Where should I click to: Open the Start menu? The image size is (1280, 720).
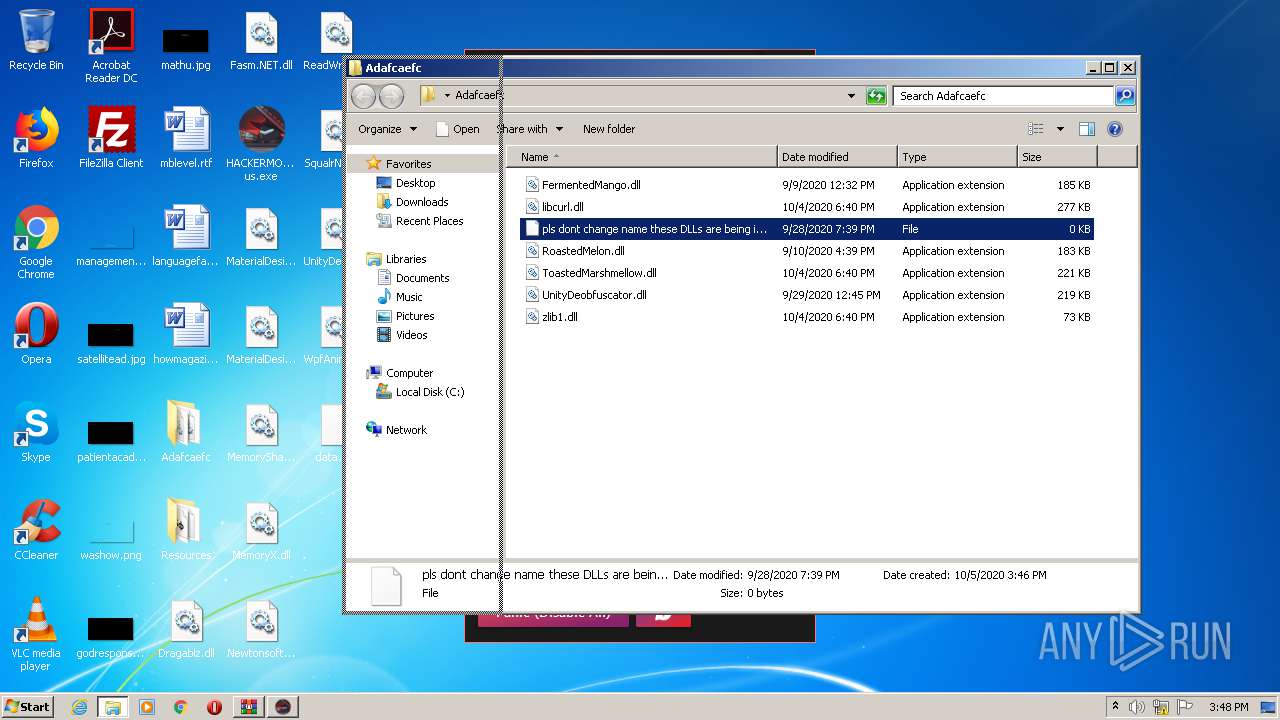point(28,706)
